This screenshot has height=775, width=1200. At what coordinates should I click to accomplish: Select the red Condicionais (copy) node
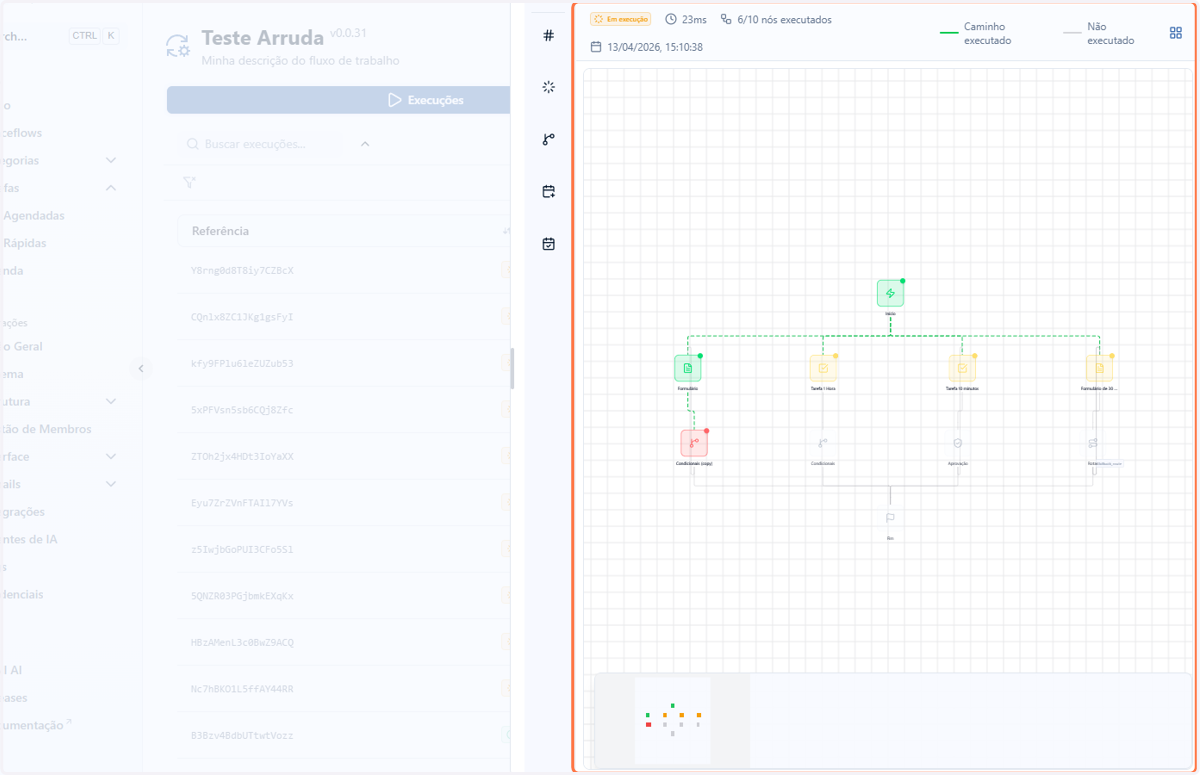pyautogui.click(x=694, y=443)
